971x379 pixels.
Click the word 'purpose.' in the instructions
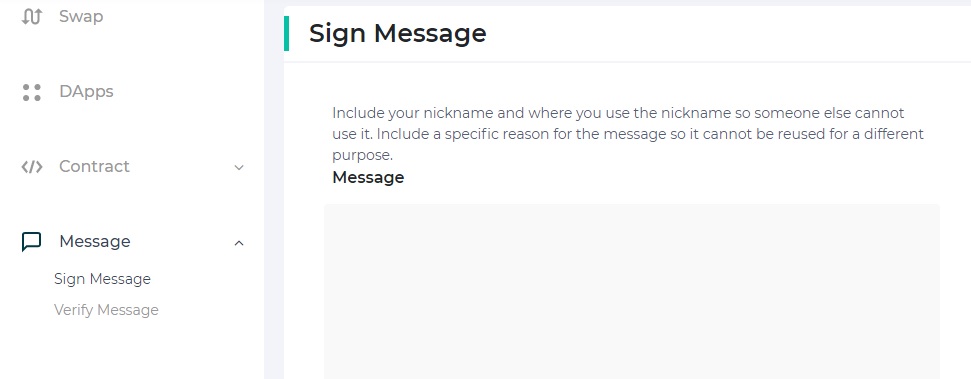[x=362, y=155]
